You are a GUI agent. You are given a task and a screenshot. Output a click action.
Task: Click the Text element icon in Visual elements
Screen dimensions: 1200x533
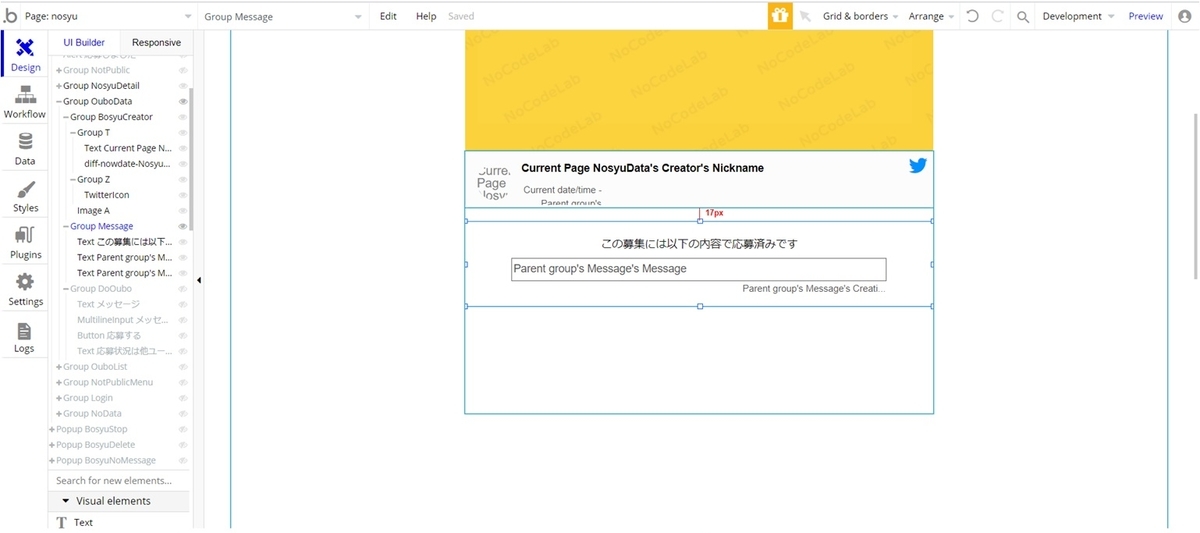click(x=62, y=522)
